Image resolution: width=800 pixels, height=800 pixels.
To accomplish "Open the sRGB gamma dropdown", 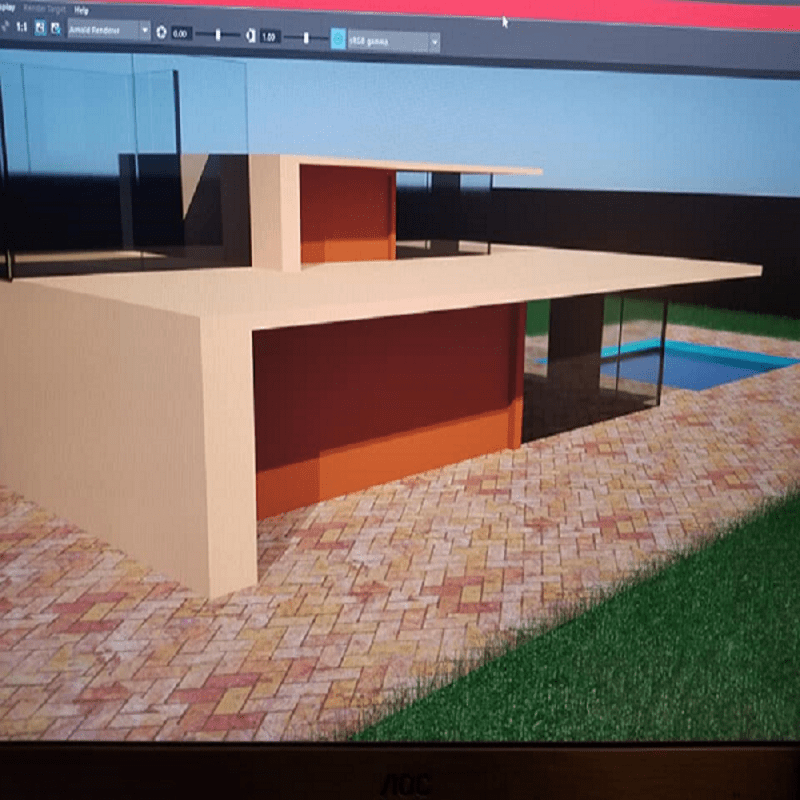I will 390,40.
